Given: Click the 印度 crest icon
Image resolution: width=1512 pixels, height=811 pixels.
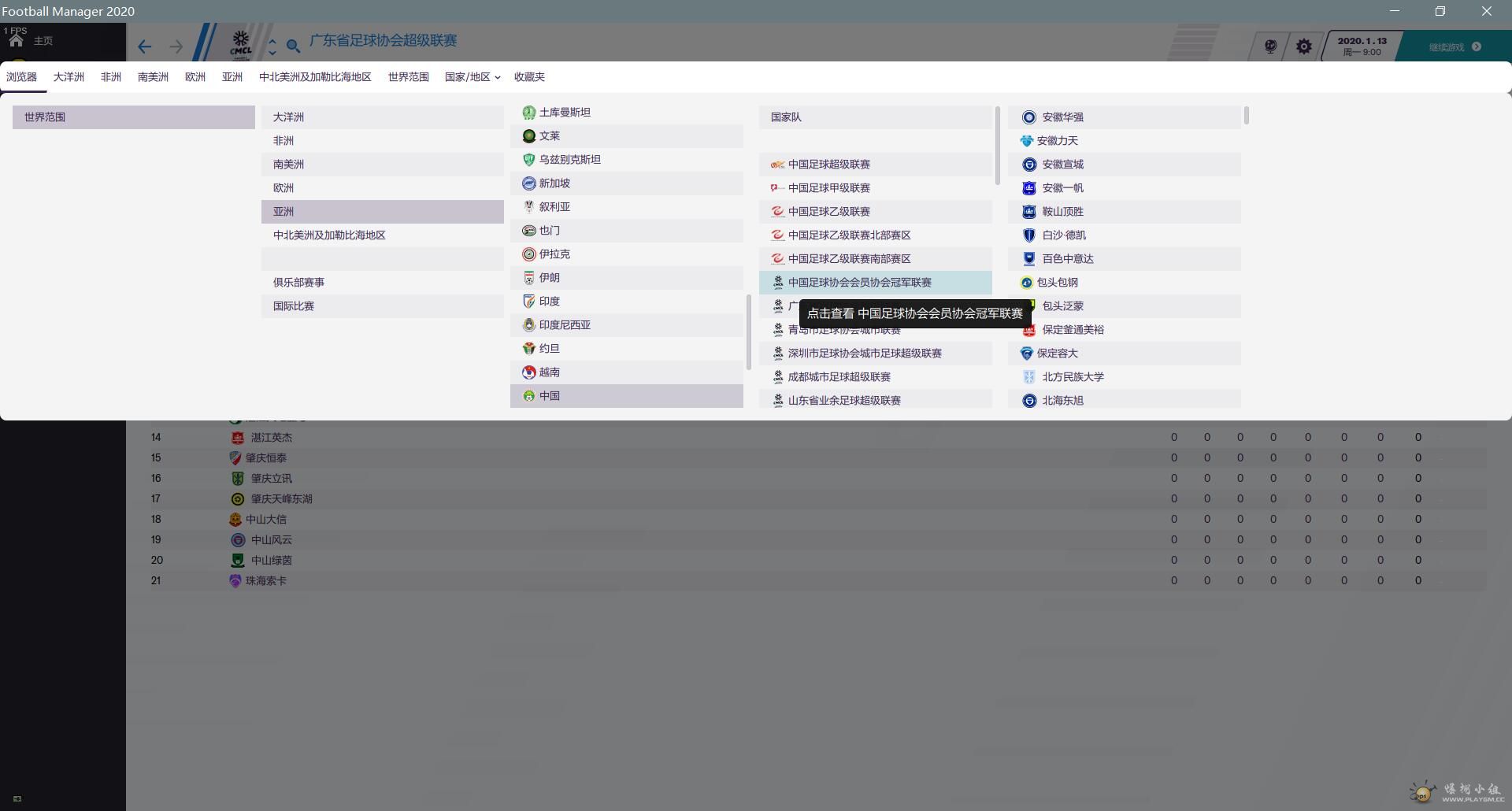Looking at the screenshot, I should point(529,302).
